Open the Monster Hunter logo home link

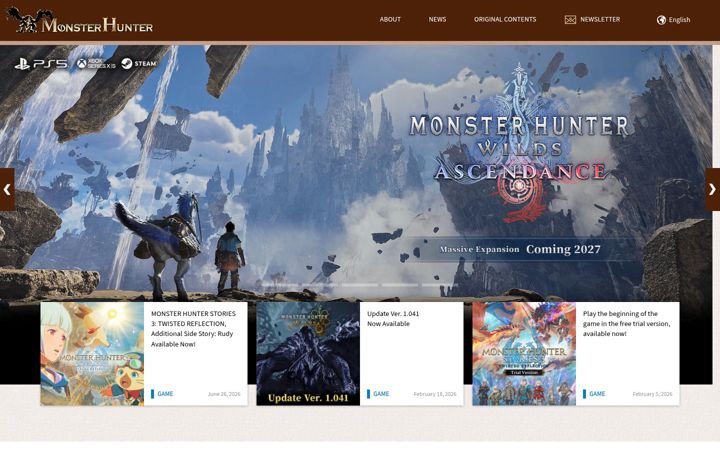(x=79, y=21)
